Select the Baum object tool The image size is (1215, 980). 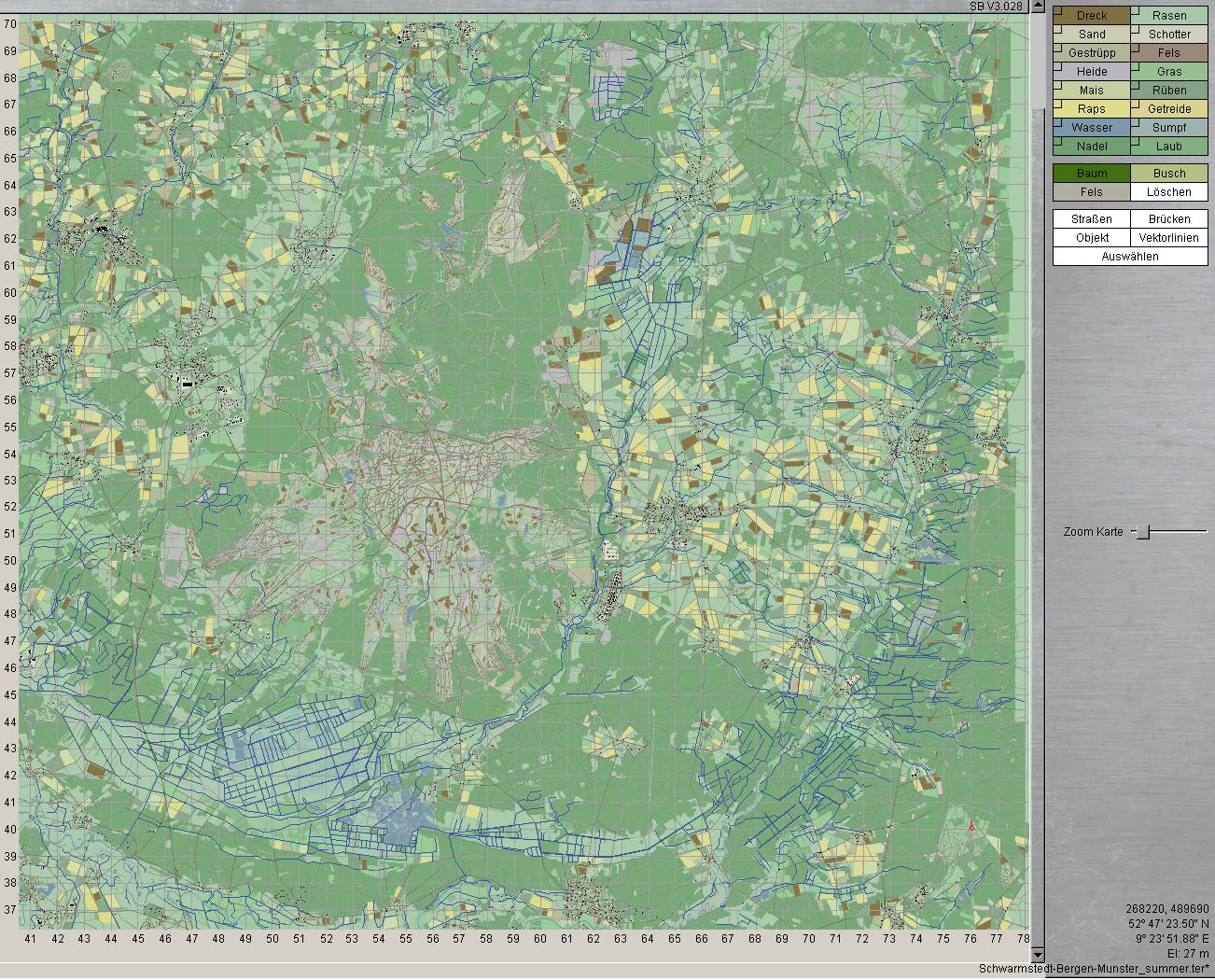[1092, 174]
